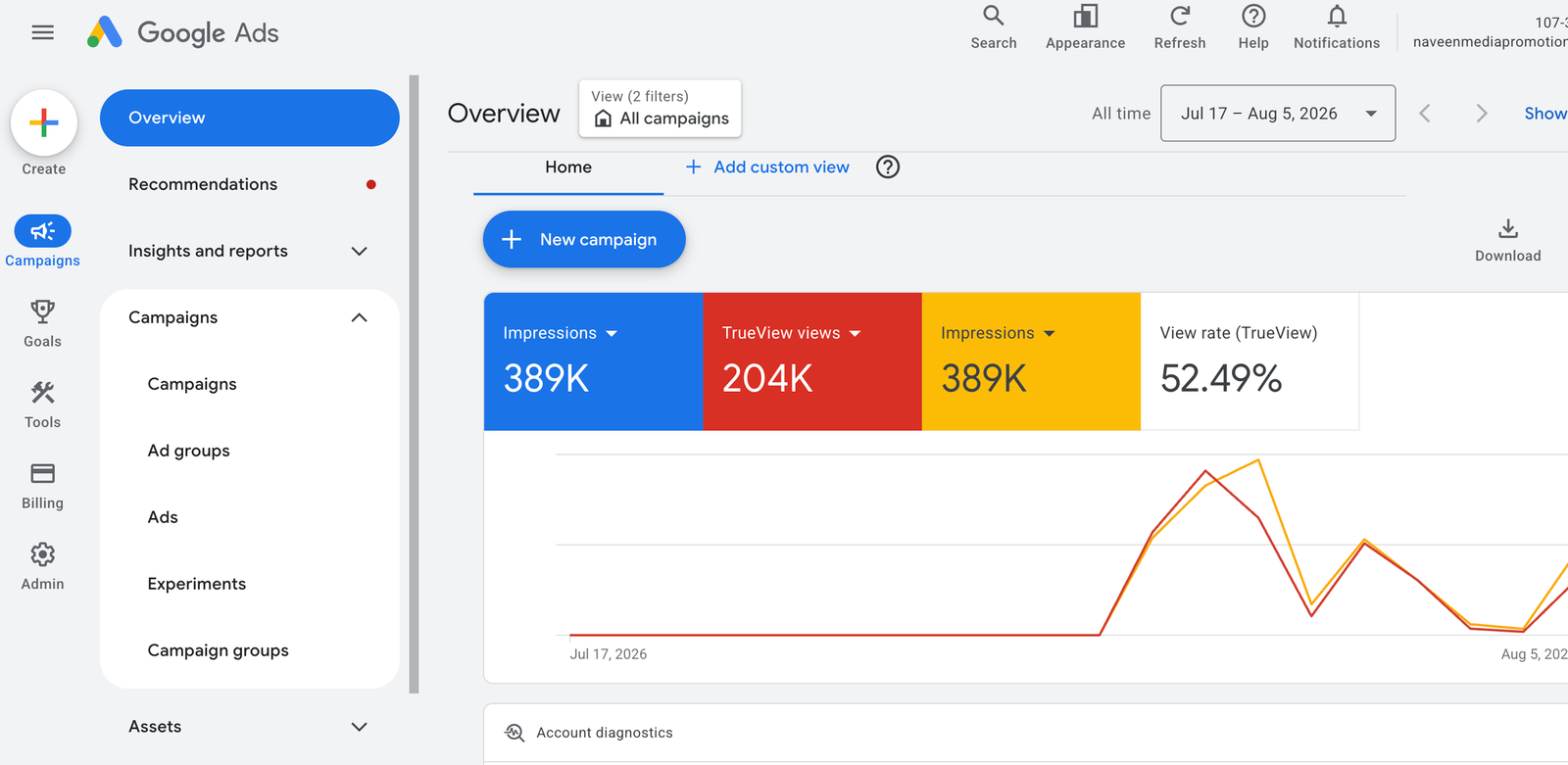
Task: Go to Billing section
Action: pos(42,486)
